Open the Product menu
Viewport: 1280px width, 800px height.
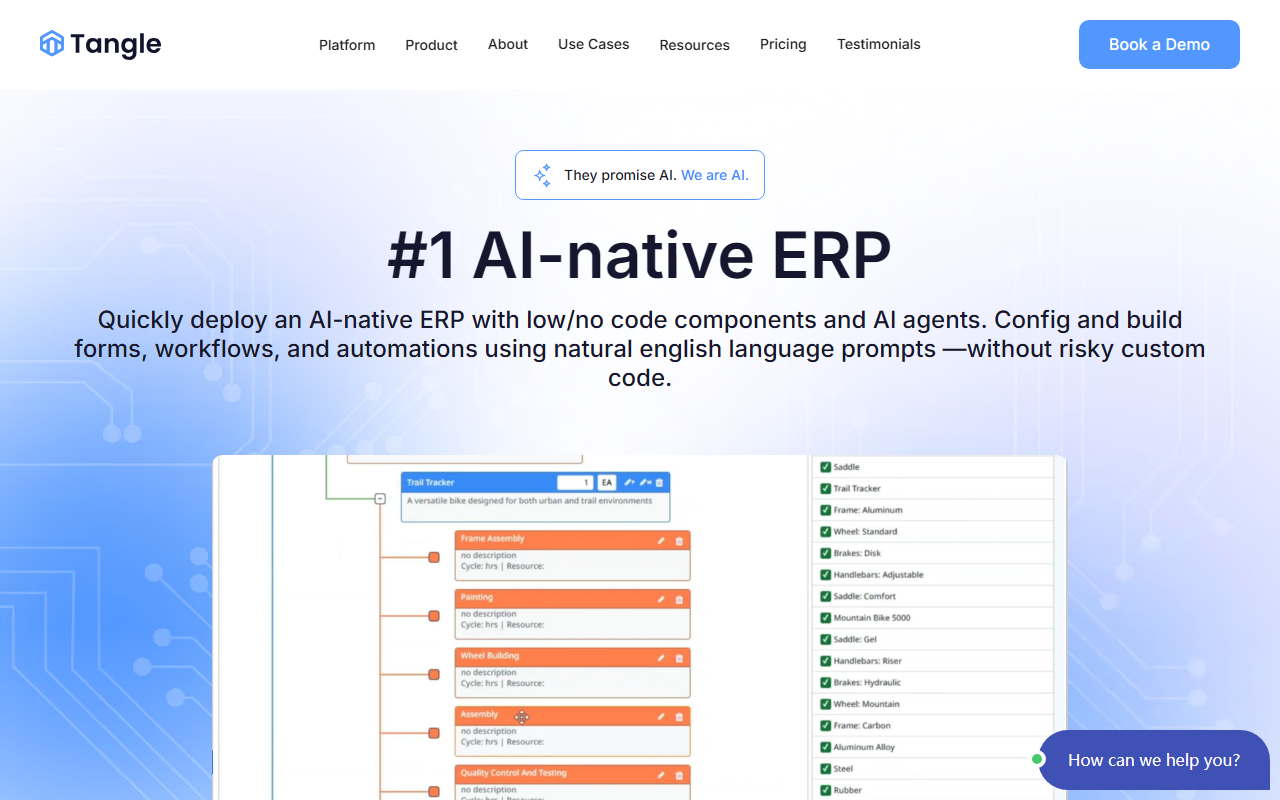(x=432, y=45)
